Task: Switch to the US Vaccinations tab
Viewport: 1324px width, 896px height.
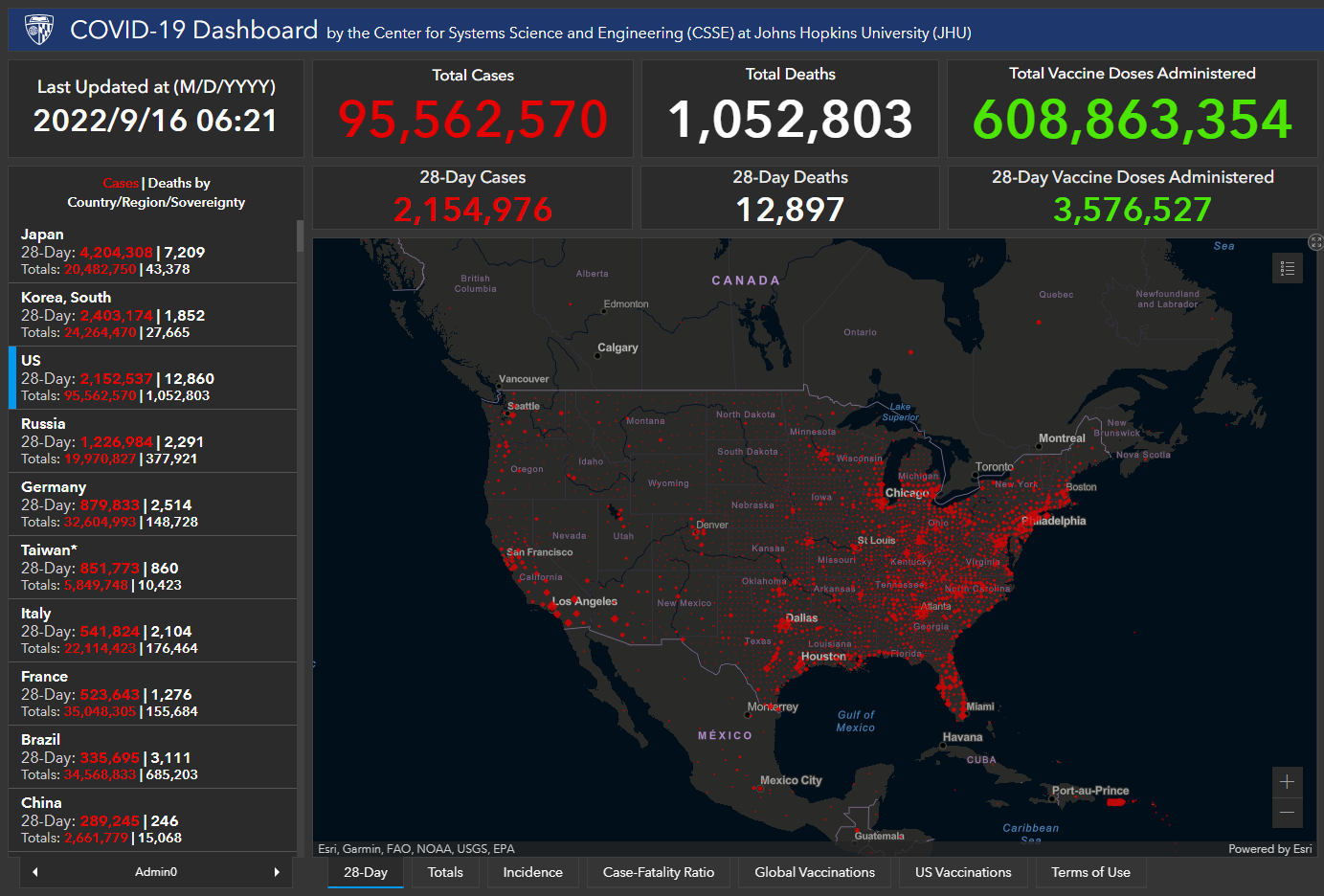Action: pyautogui.click(x=963, y=872)
